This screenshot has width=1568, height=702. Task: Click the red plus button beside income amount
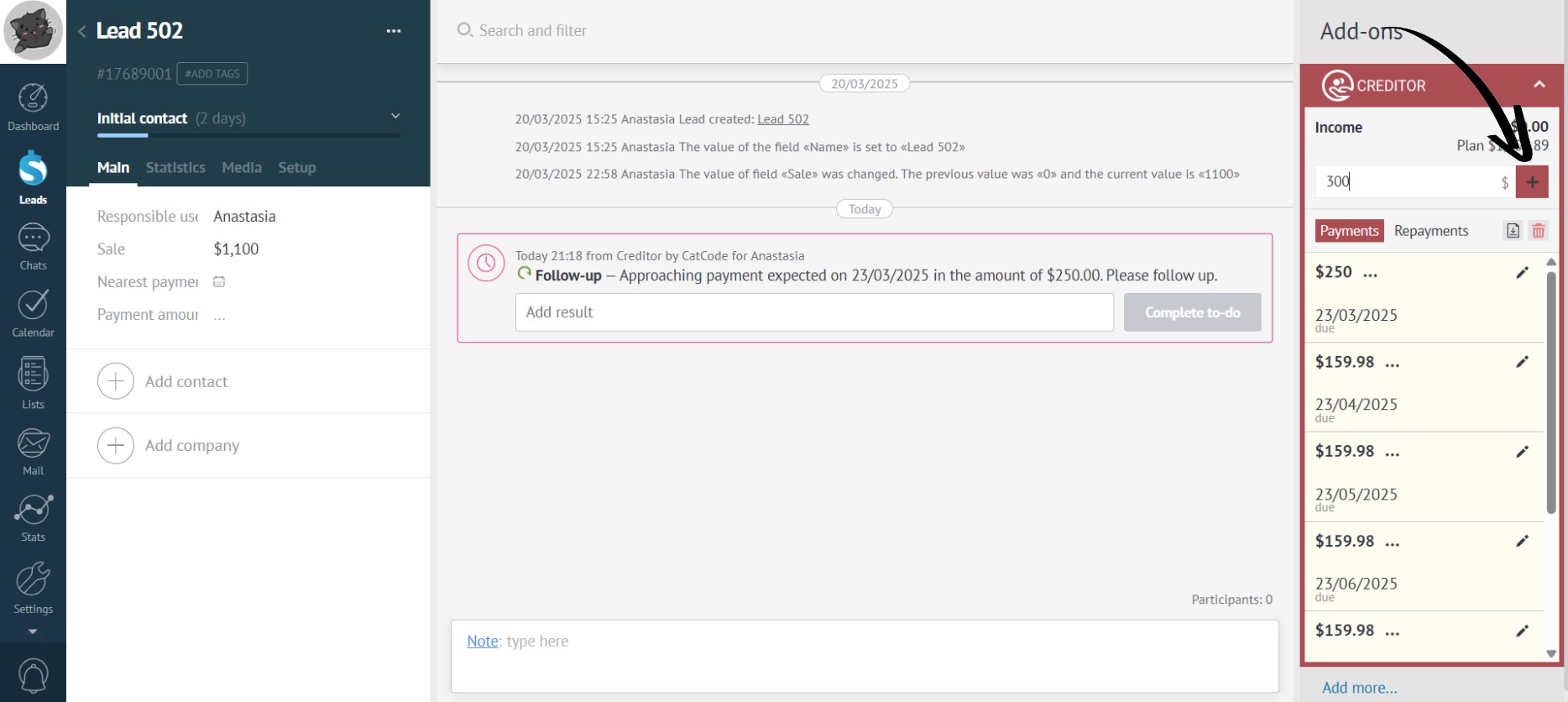coord(1532,181)
